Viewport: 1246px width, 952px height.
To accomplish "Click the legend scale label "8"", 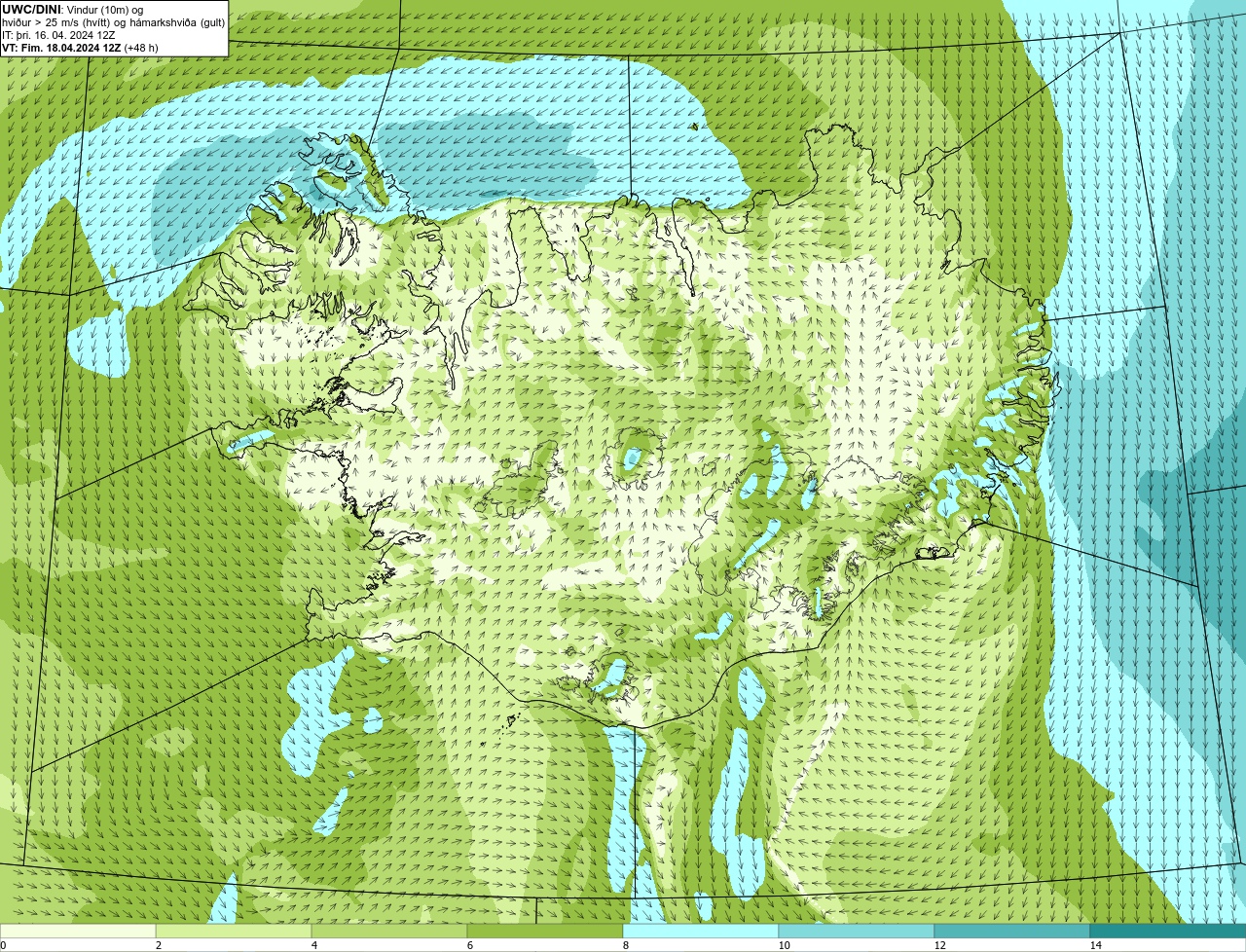I will (625, 945).
